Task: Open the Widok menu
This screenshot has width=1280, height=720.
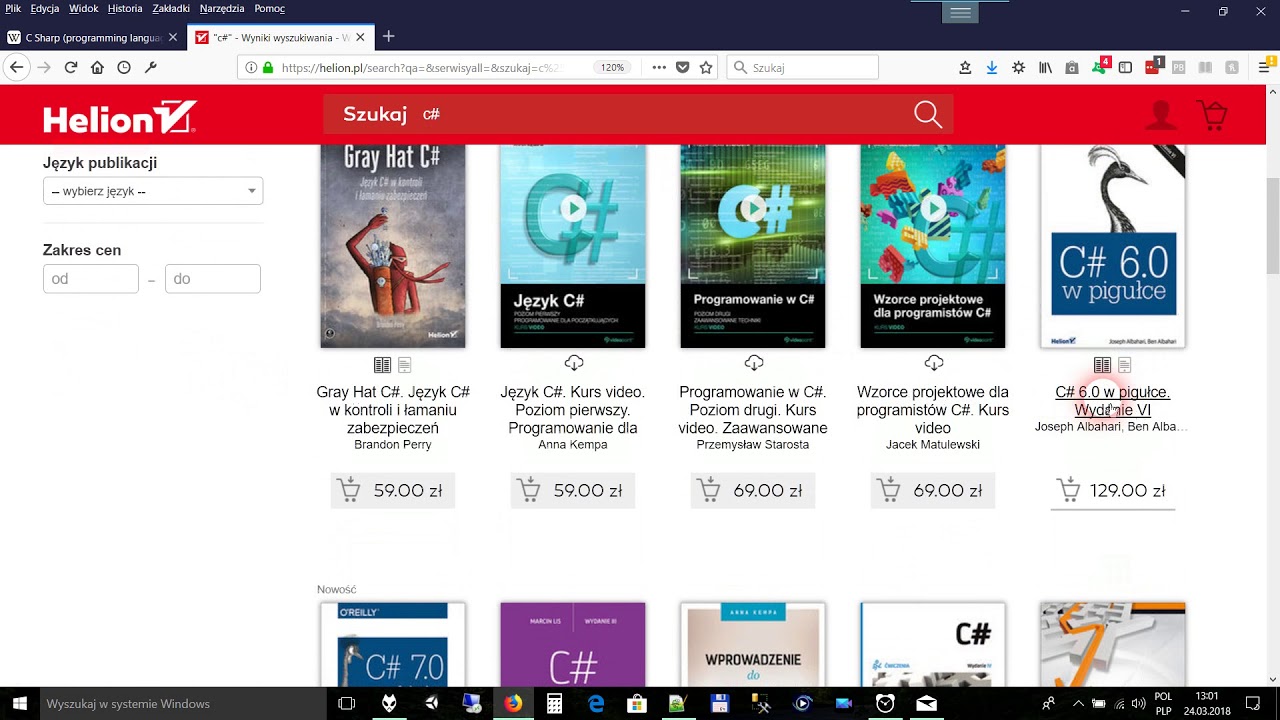Action: (83, 8)
